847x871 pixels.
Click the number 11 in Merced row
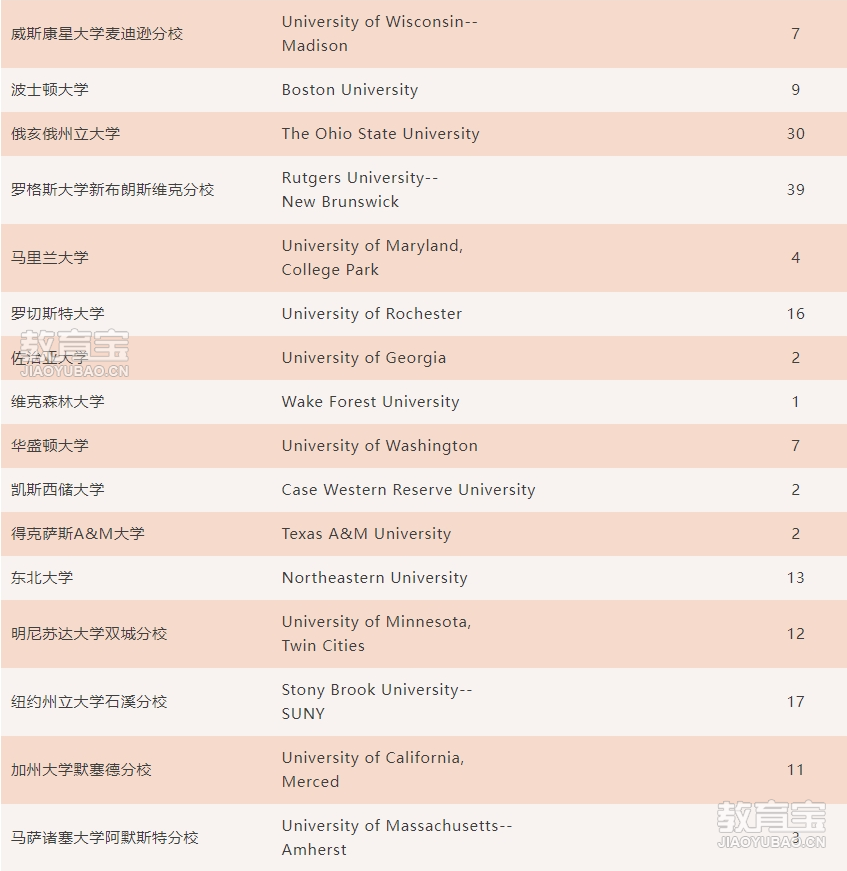(795, 769)
